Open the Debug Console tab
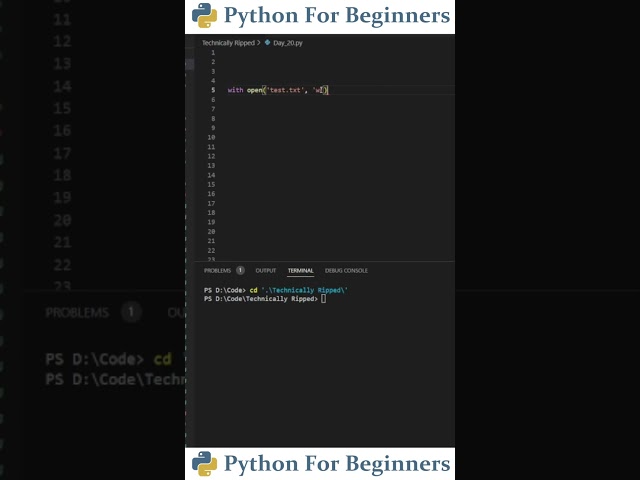This screenshot has width=640, height=480. [x=346, y=271]
